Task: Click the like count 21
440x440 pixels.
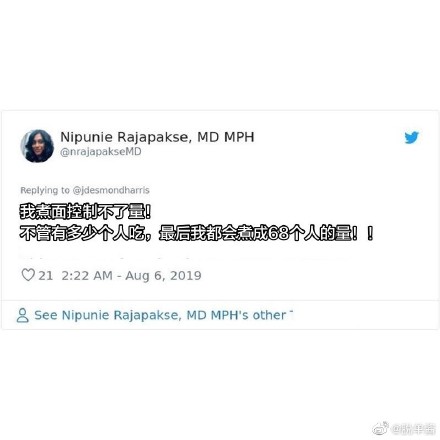Action: [x=45, y=276]
